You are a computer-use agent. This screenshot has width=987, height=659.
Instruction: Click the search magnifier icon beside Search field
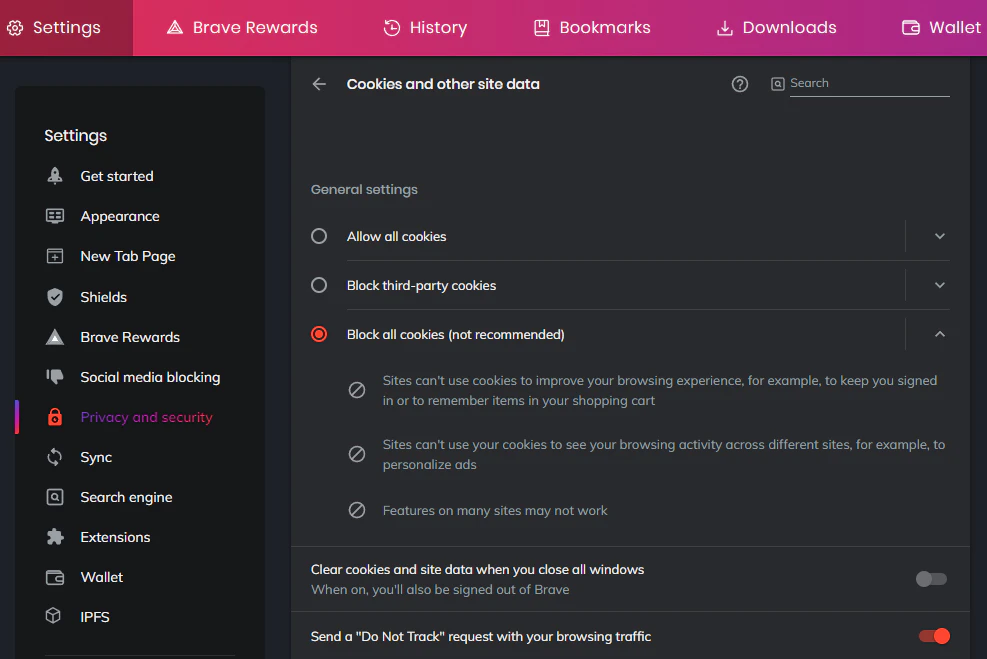pyautogui.click(x=778, y=84)
